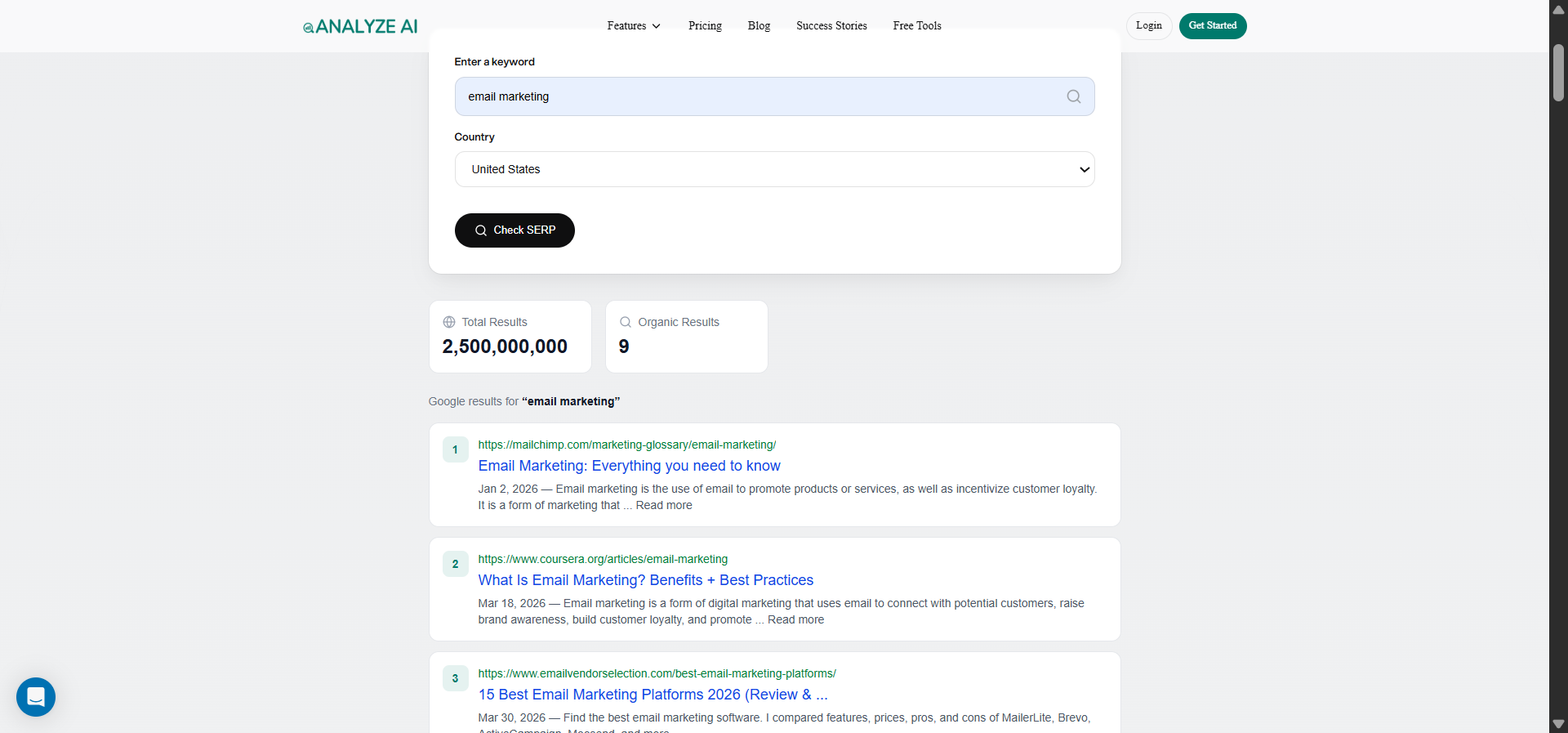Click Read more on Mailchimp result
The height and width of the screenshot is (733, 1568).
point(664,506)
